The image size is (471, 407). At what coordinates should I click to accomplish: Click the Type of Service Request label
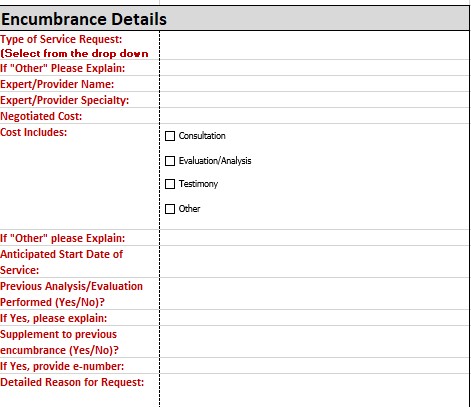61,39
